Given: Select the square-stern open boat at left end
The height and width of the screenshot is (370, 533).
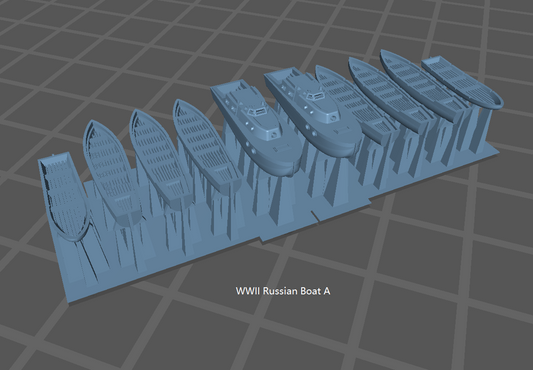Looking at the screenshot, I should (64, 197).
